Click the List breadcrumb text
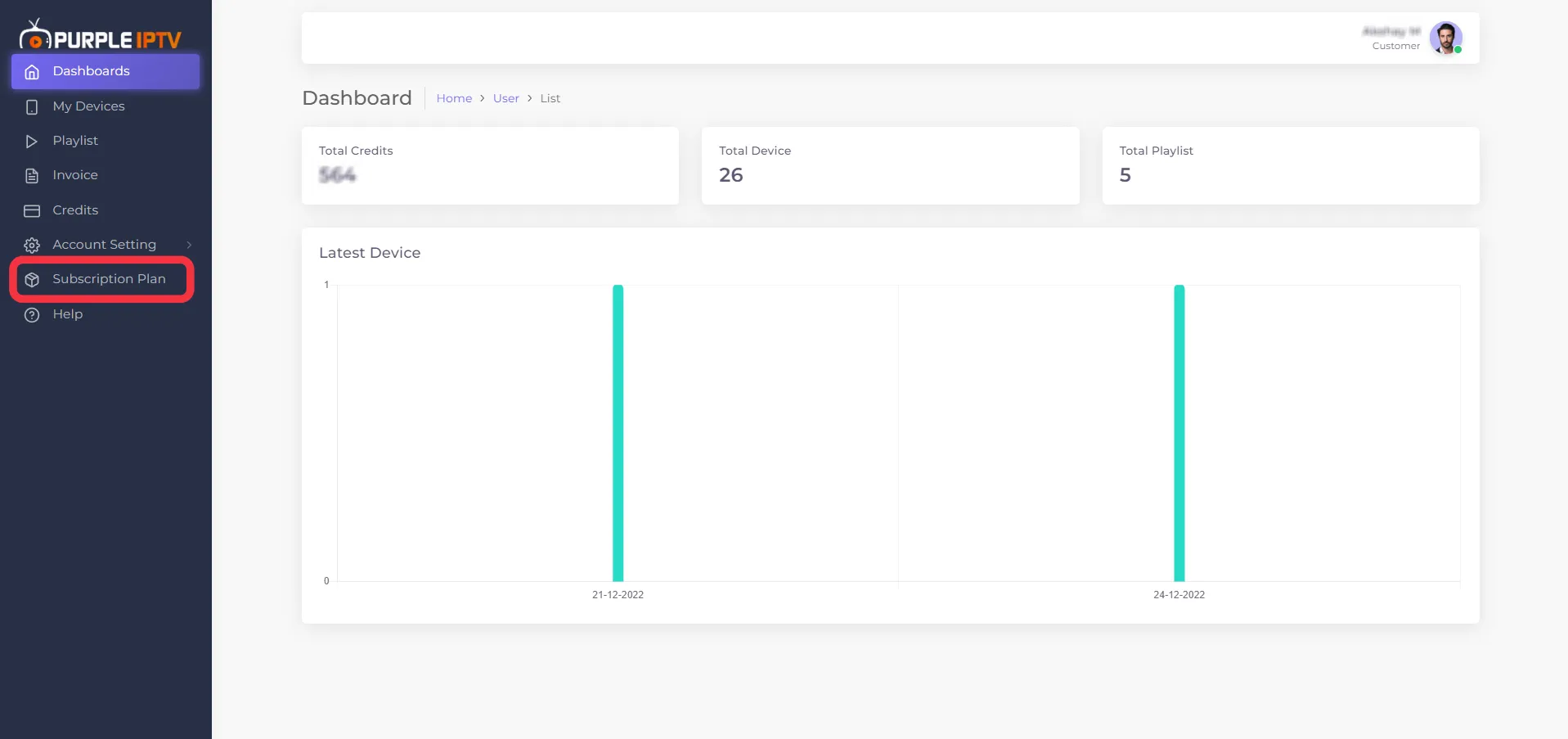Image resolution: width=1568 pixels, height=739 pixels. (x=550, y=98)
